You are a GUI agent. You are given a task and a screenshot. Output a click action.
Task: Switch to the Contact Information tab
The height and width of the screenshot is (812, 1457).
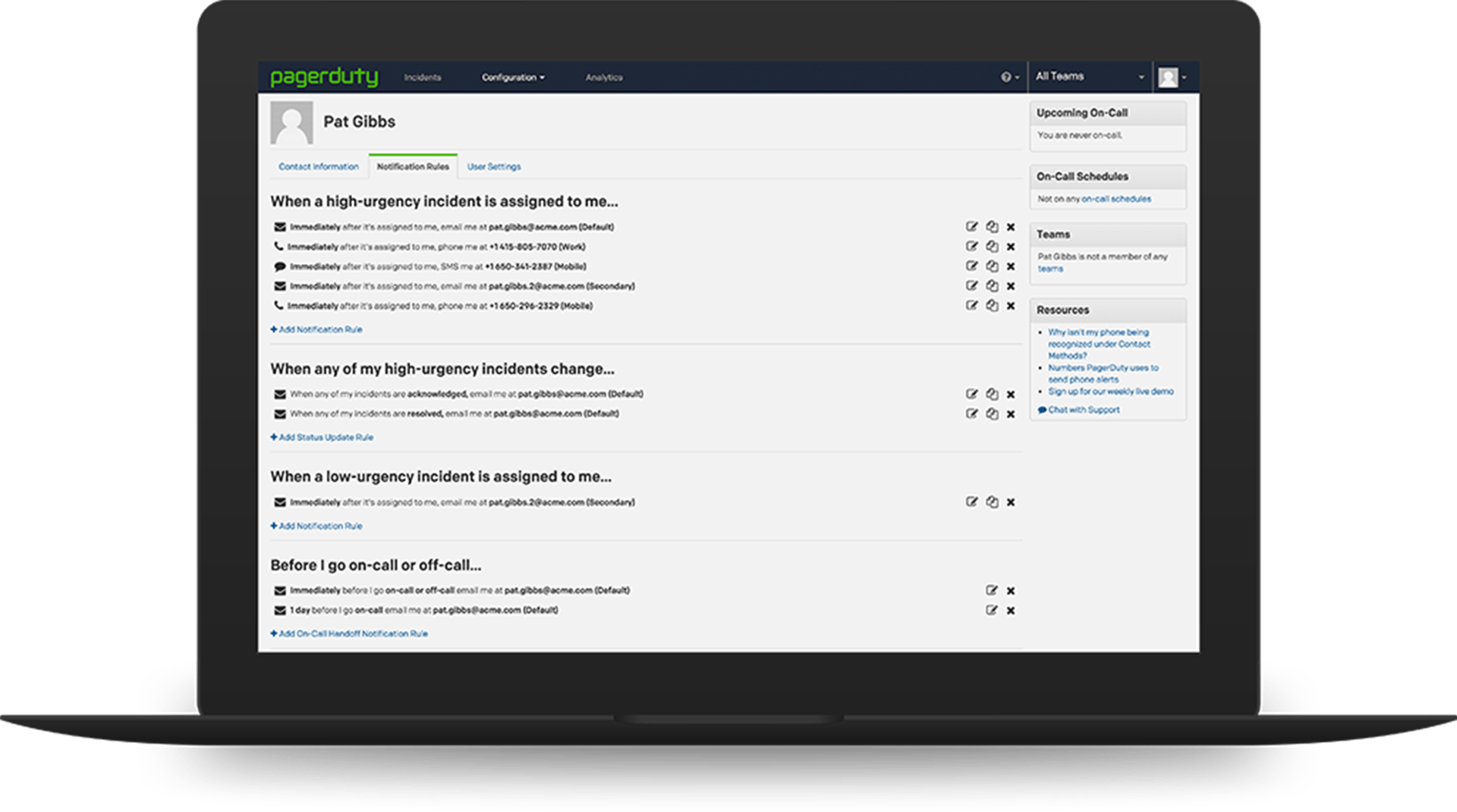pos(318,167)
